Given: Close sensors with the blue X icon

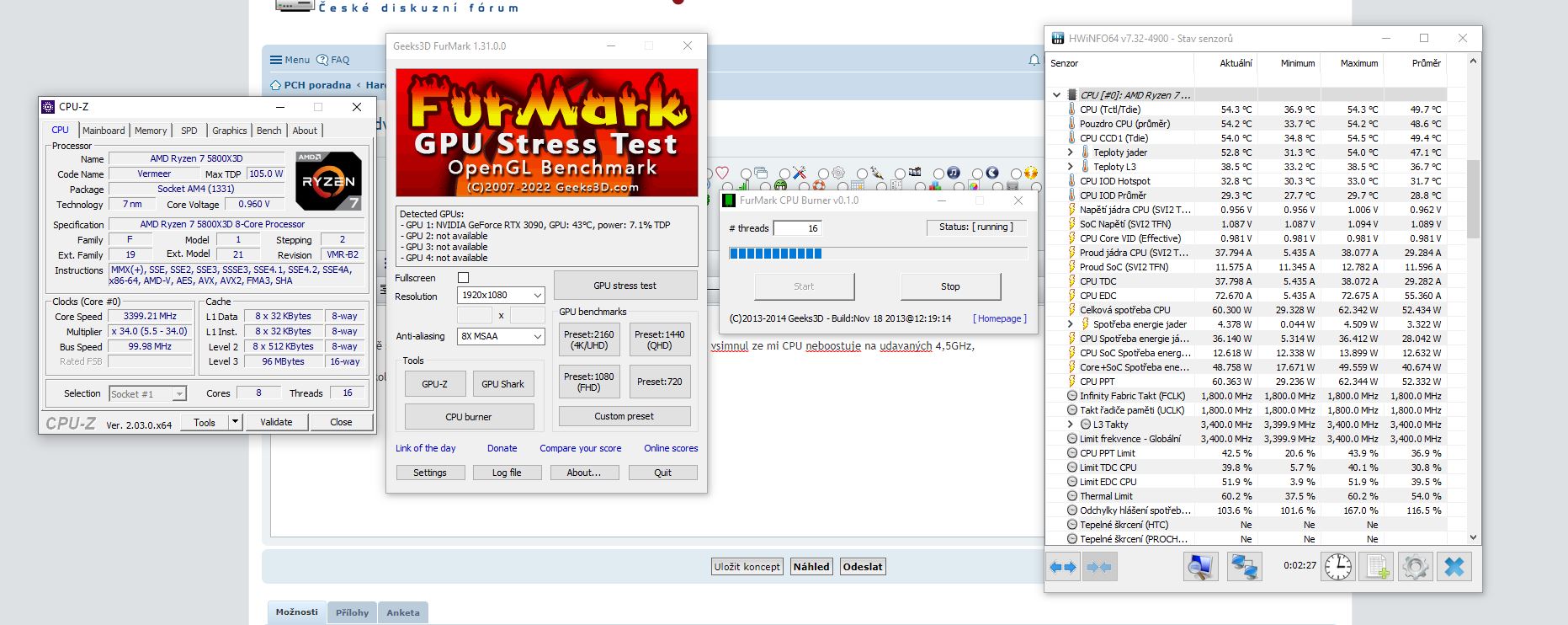Looking at the screenshot, I should coord(1454,567).
